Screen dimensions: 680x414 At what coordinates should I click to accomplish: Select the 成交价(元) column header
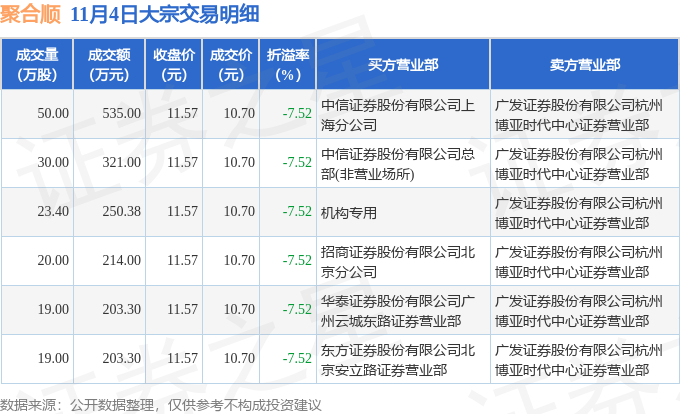[x=231, y=65]
